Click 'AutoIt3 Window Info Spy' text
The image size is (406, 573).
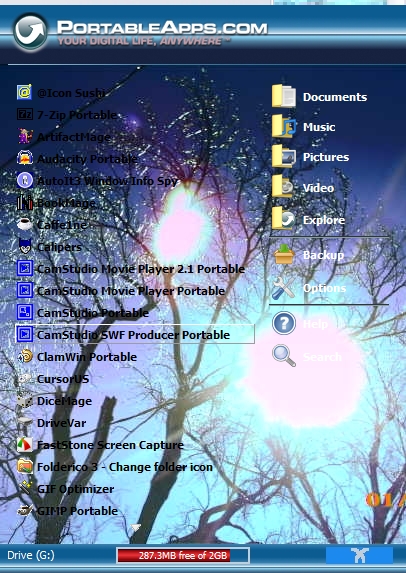(x=107, y=181)
